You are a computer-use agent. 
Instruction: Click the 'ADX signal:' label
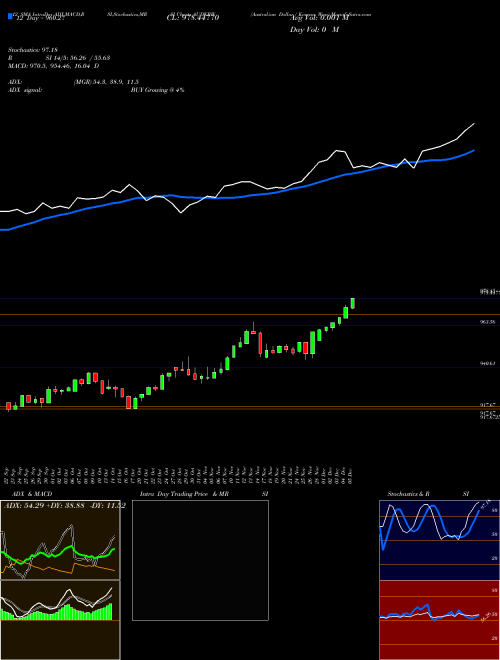(x=25, y=90)
